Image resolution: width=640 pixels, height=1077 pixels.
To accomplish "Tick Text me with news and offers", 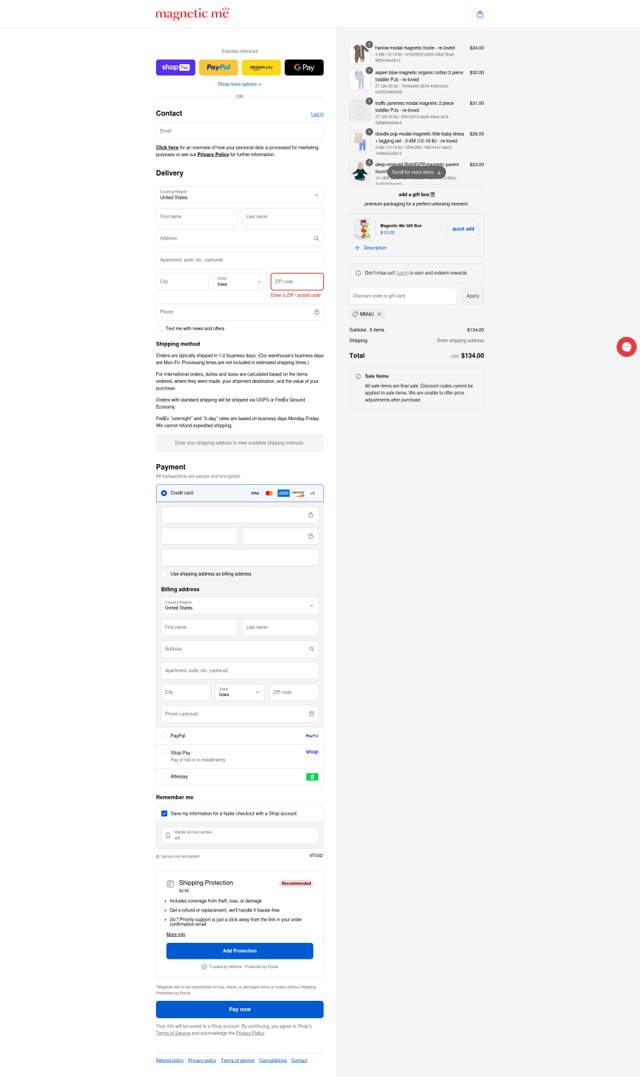I will click(159, 328).
